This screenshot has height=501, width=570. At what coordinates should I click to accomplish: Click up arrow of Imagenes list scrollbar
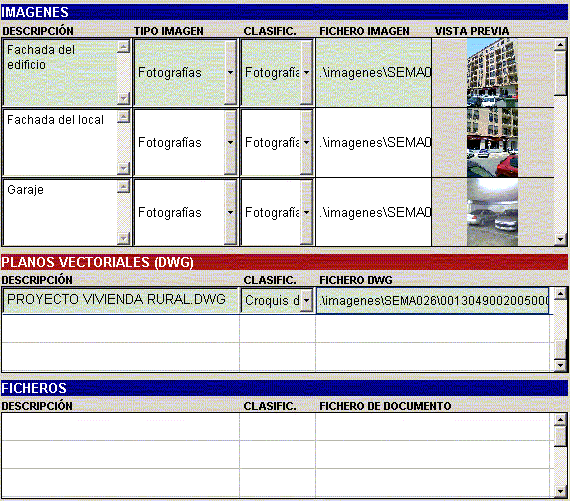560,45
